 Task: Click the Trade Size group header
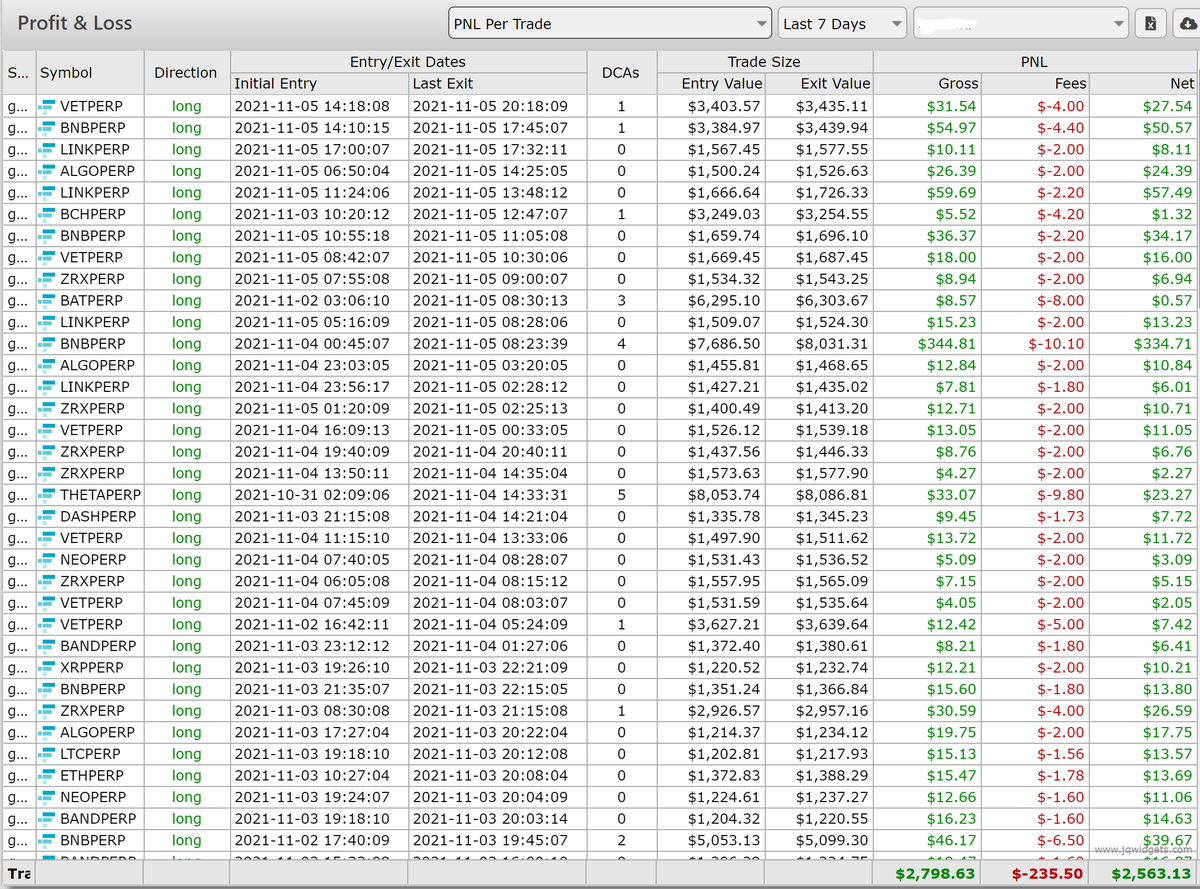coord(765,62)
